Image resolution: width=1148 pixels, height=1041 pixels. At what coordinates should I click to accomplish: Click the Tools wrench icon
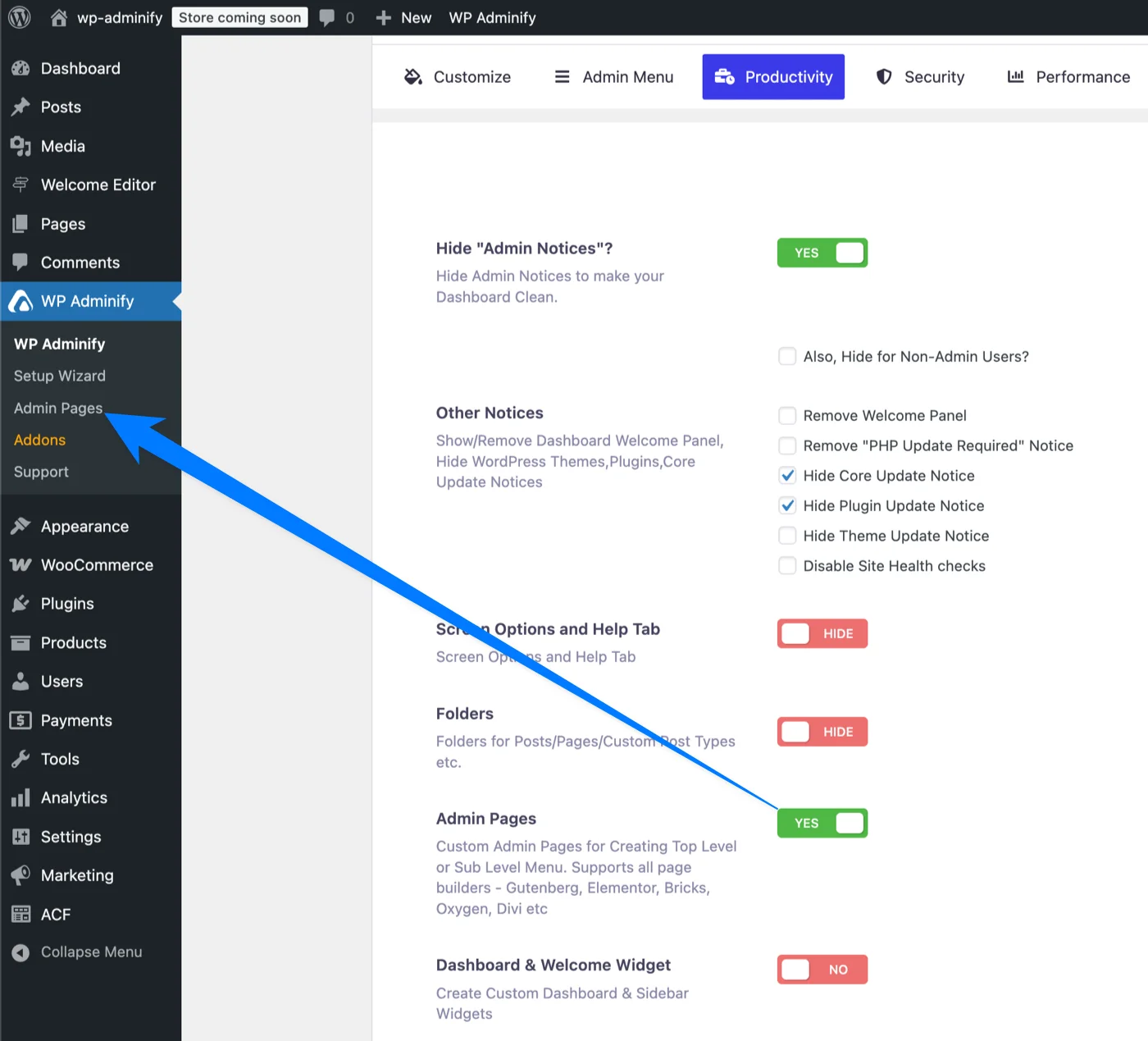click(x=20, y=760)
